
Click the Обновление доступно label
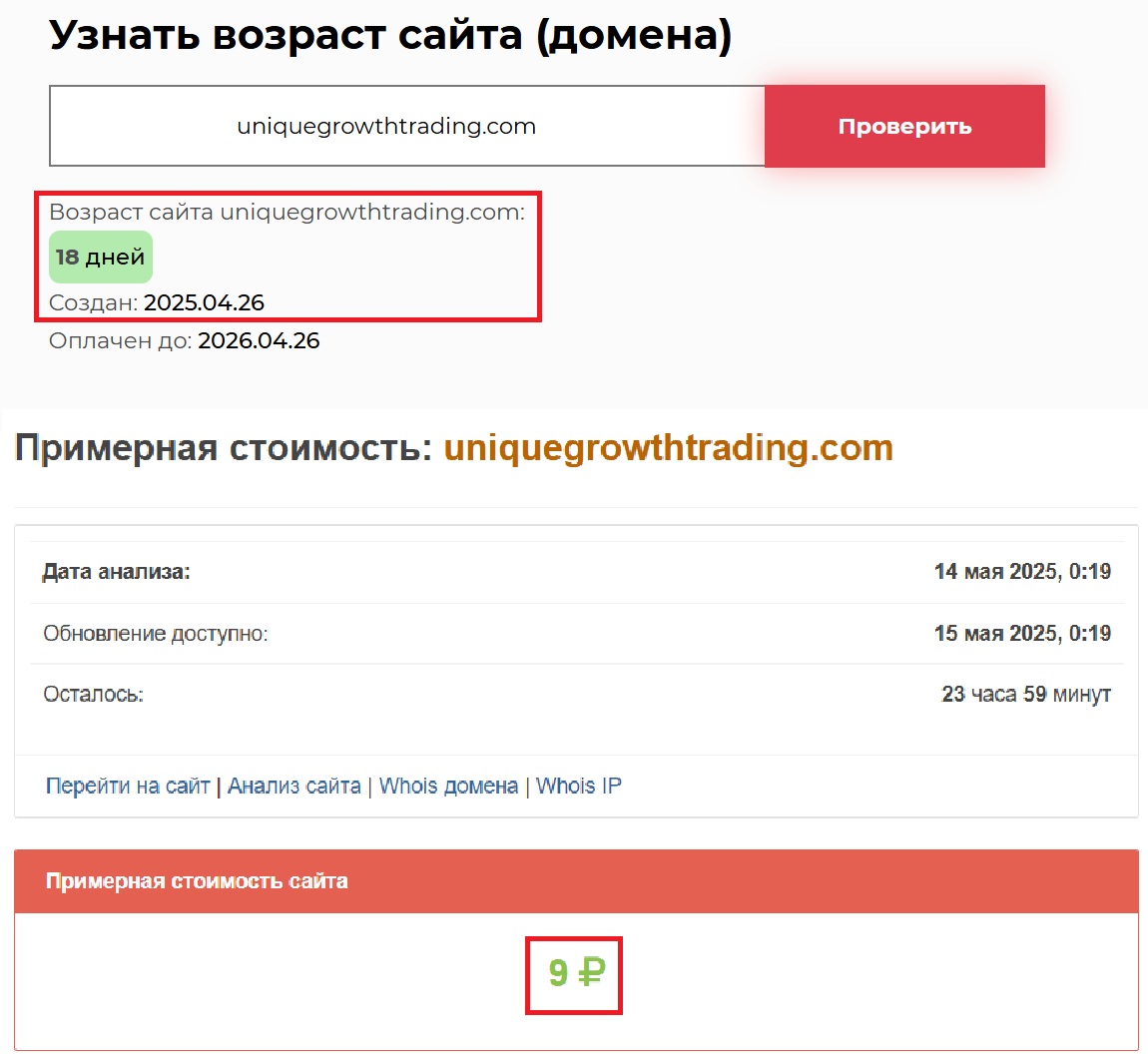coord(155,633)
